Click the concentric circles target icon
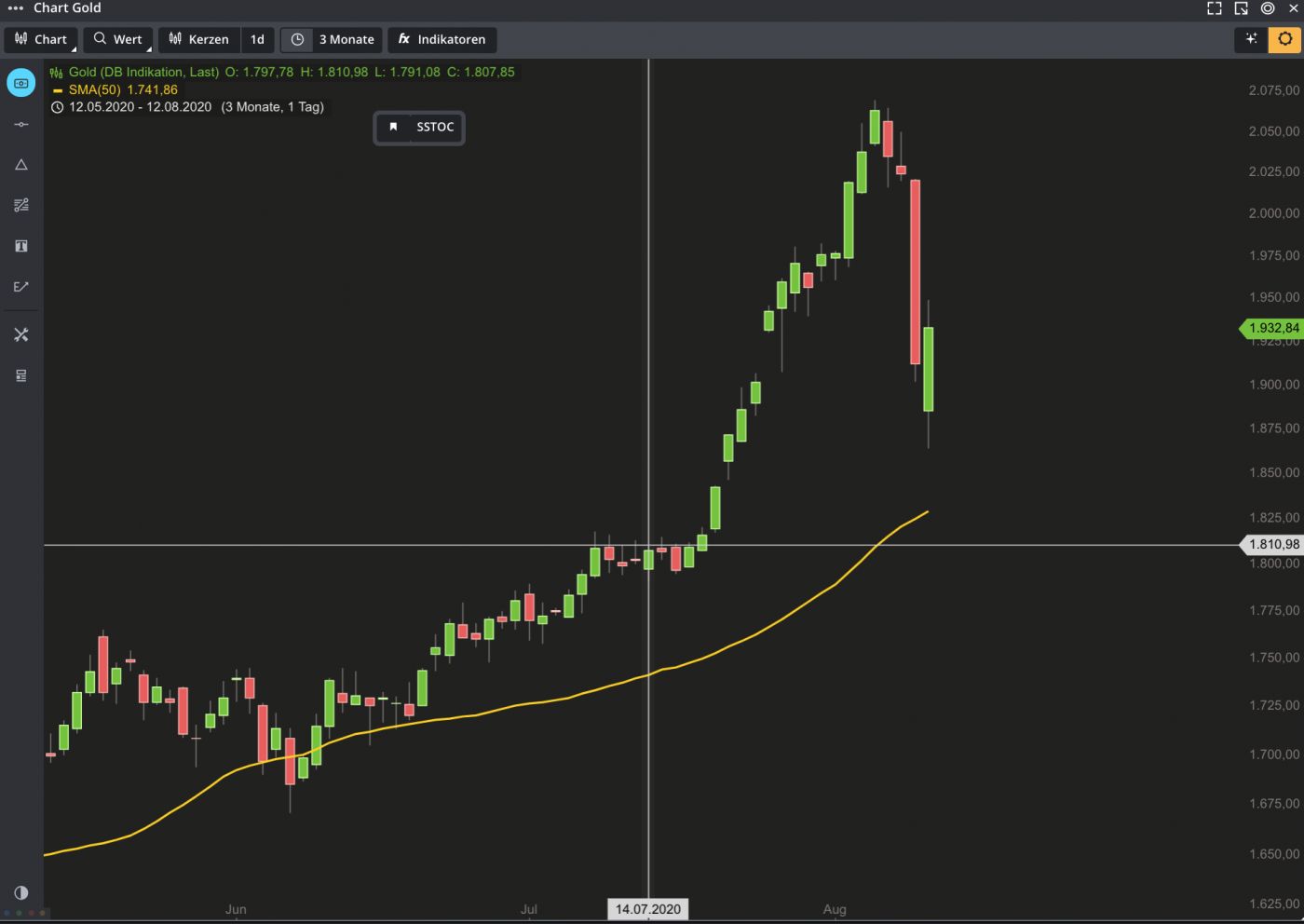 1268,8
